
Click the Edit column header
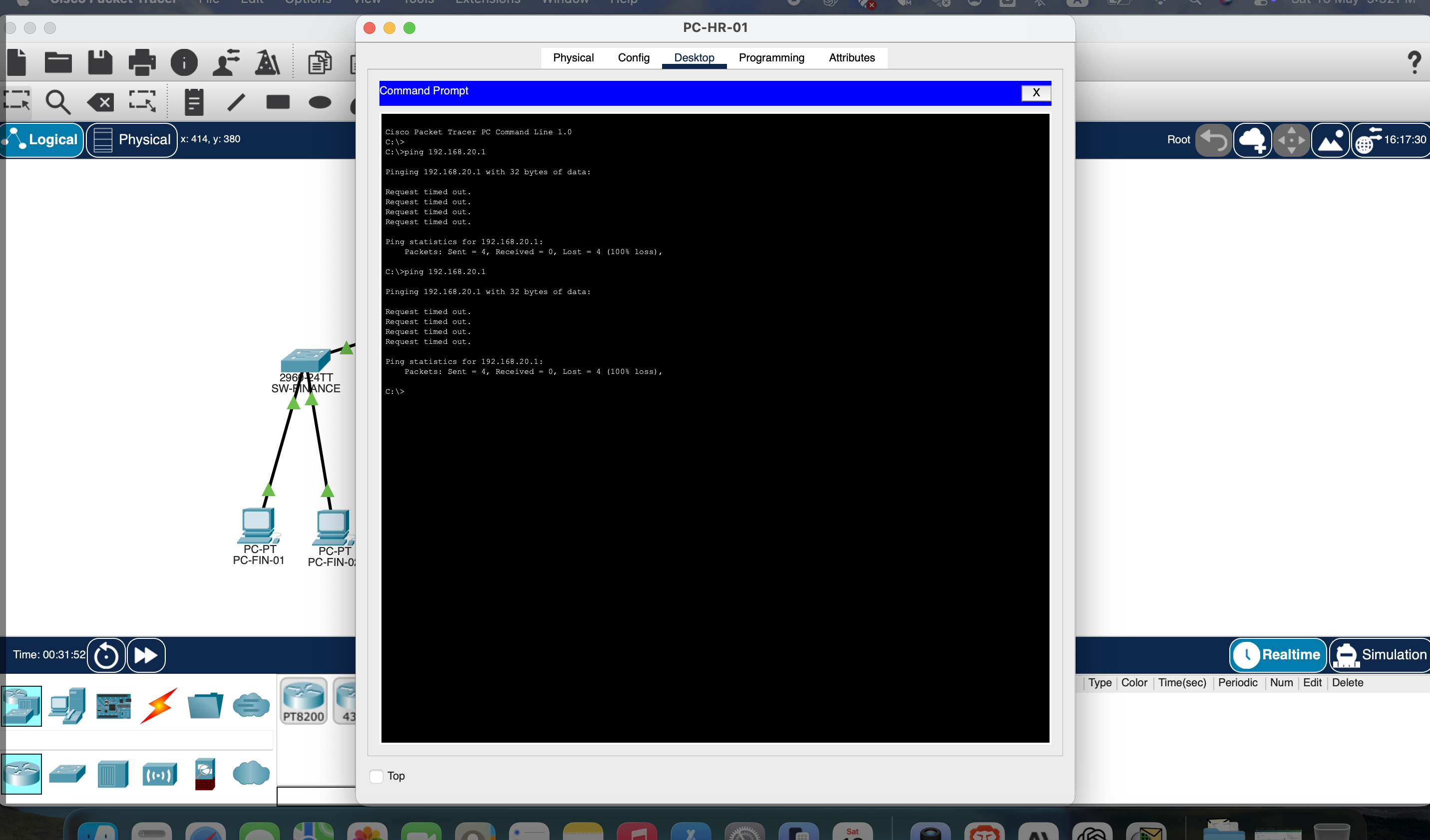1312,682
